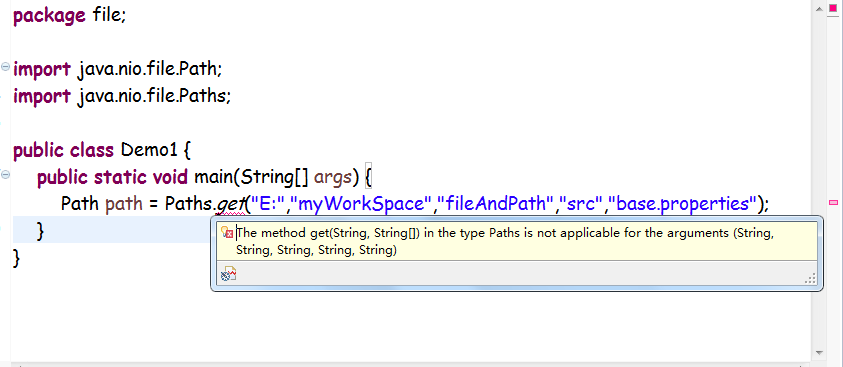Collapse the import statements fold
The width and height of the screenshot is (843, 367).
pyautogui.click(x=5, y=67)
